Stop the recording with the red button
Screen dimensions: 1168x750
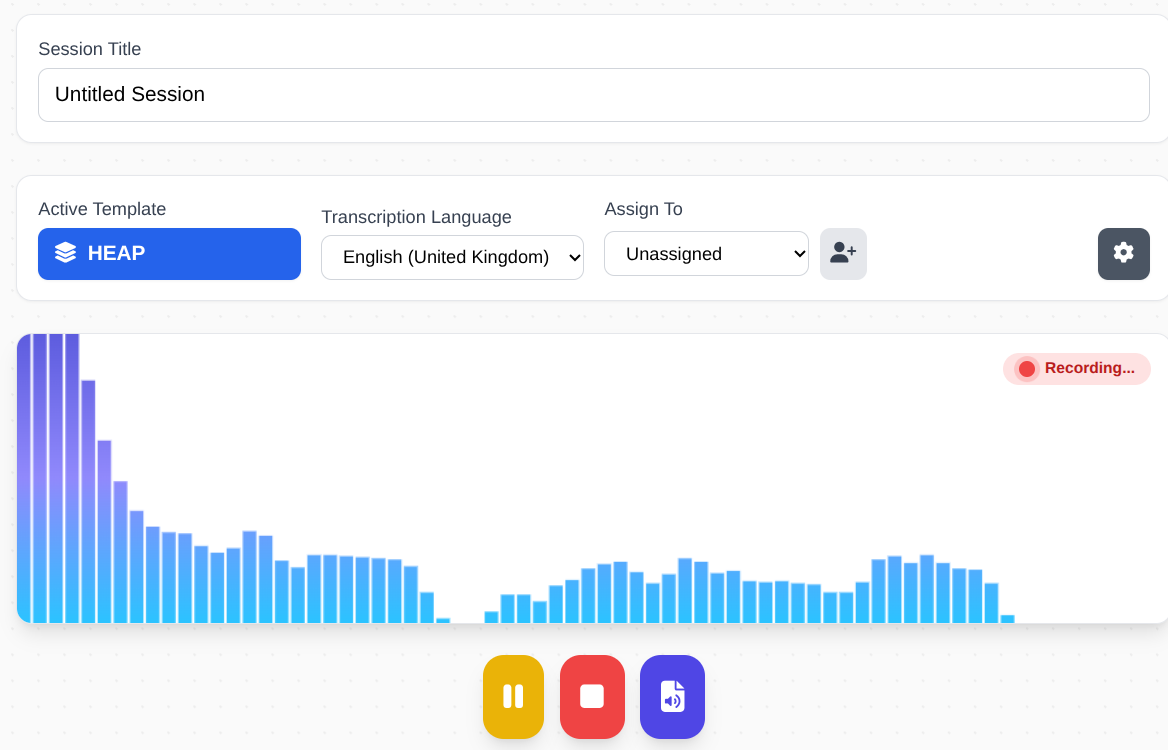tap(592, 697)
